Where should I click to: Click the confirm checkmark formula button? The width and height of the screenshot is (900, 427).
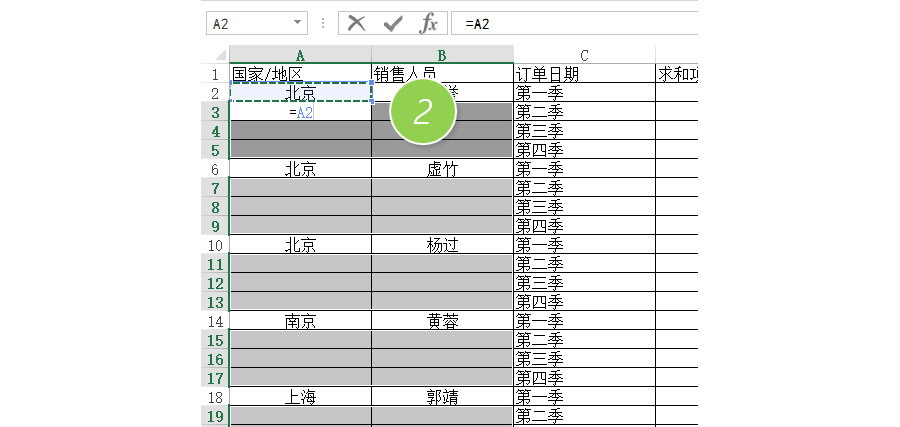pyautogui.click(x=393, y=24)
